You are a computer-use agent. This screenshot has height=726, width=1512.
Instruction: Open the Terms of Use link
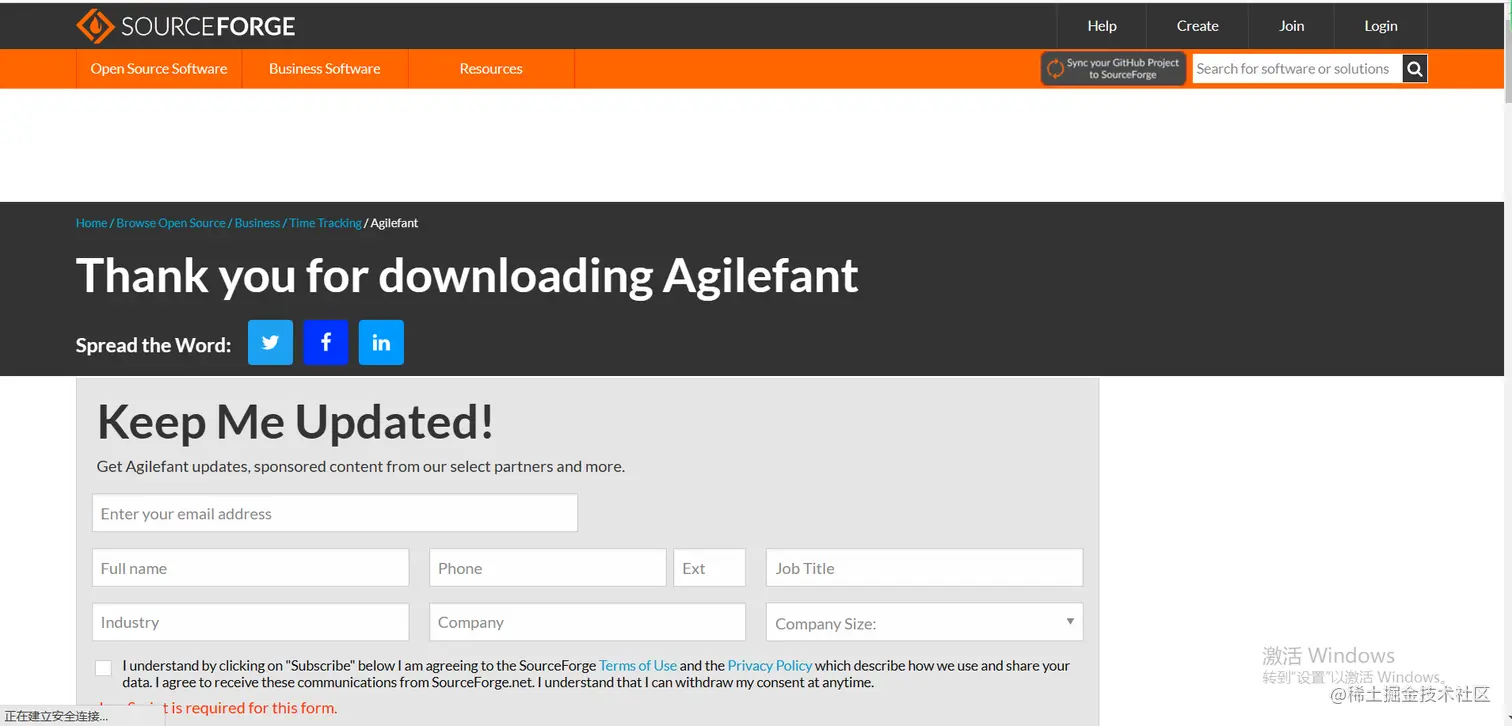(638, 665)
